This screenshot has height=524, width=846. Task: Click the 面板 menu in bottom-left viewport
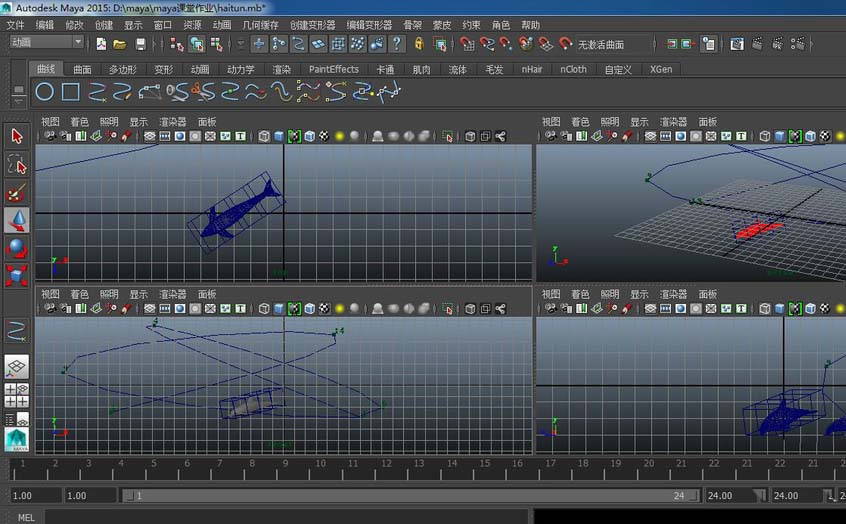(x=207, y=295)
